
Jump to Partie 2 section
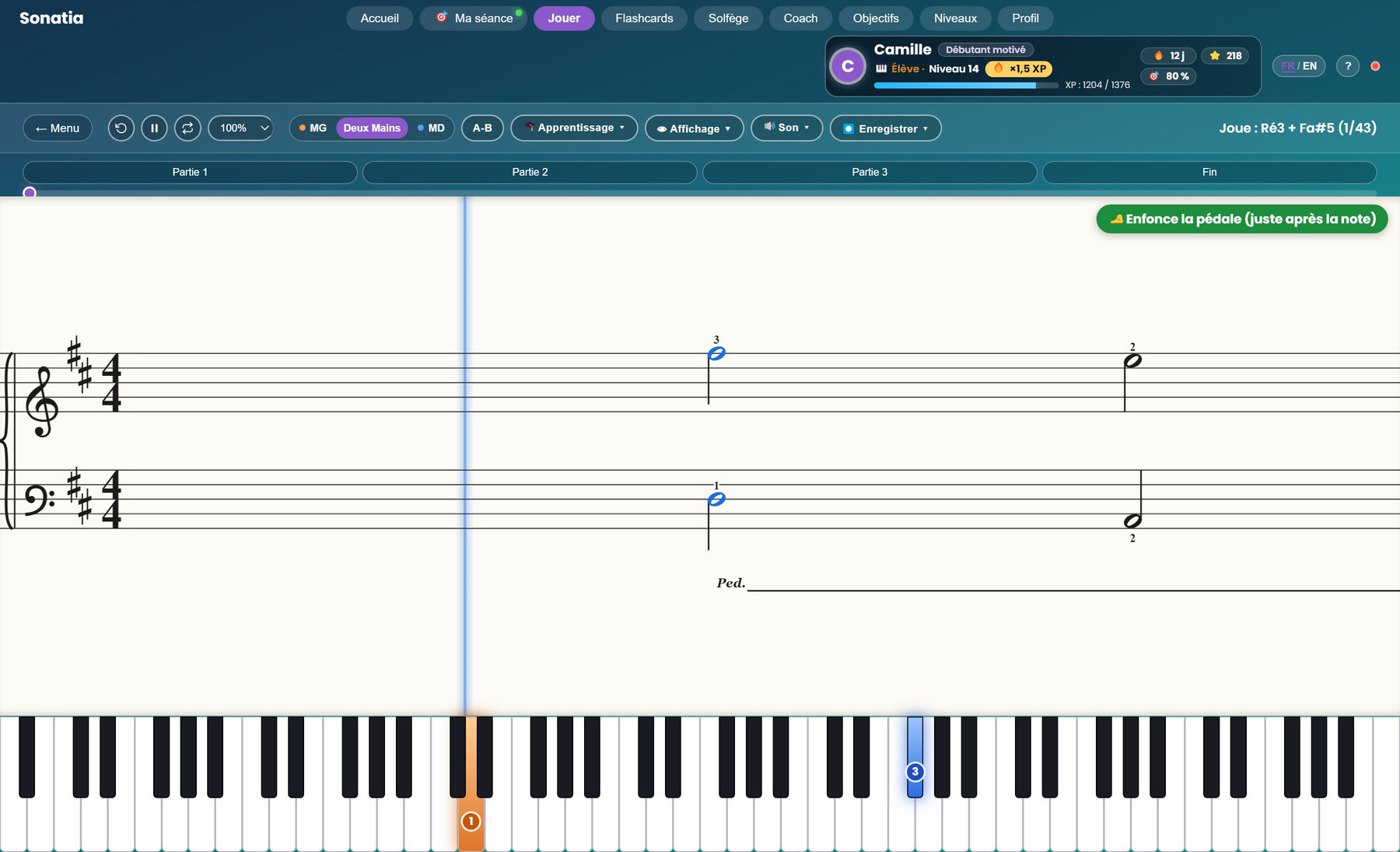pos(530,172)
